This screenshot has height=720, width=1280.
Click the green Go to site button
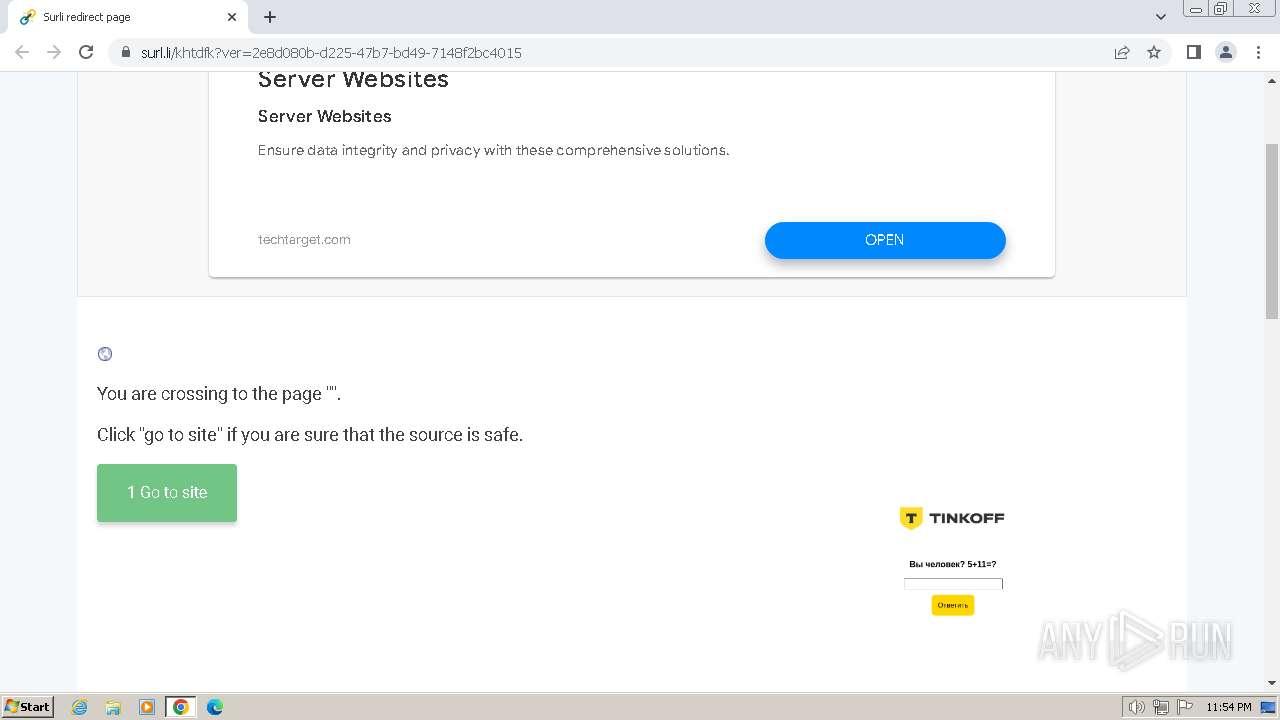(x=167, y=492)
